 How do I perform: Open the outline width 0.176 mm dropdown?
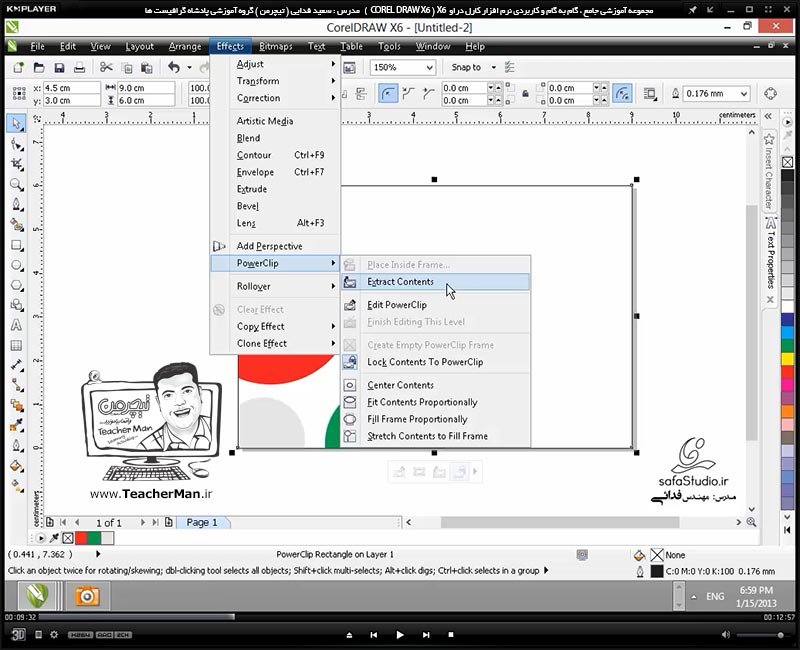(x=744, y=94)
